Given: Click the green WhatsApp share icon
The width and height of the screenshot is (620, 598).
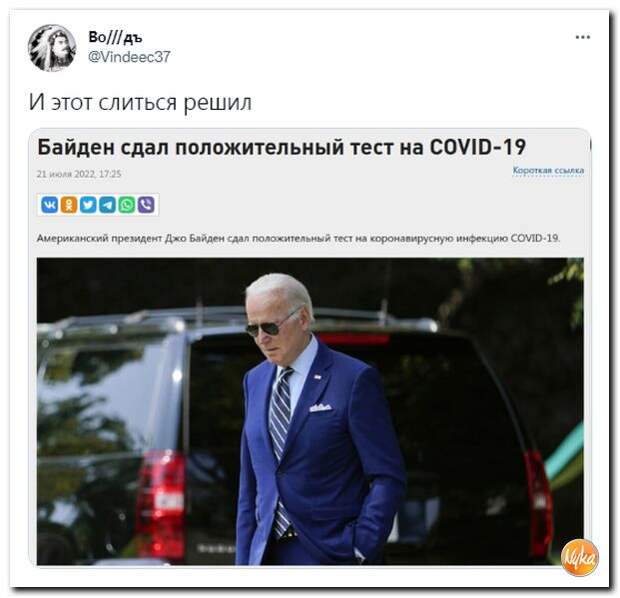Looking at the screenshot, I should (127, 205).
